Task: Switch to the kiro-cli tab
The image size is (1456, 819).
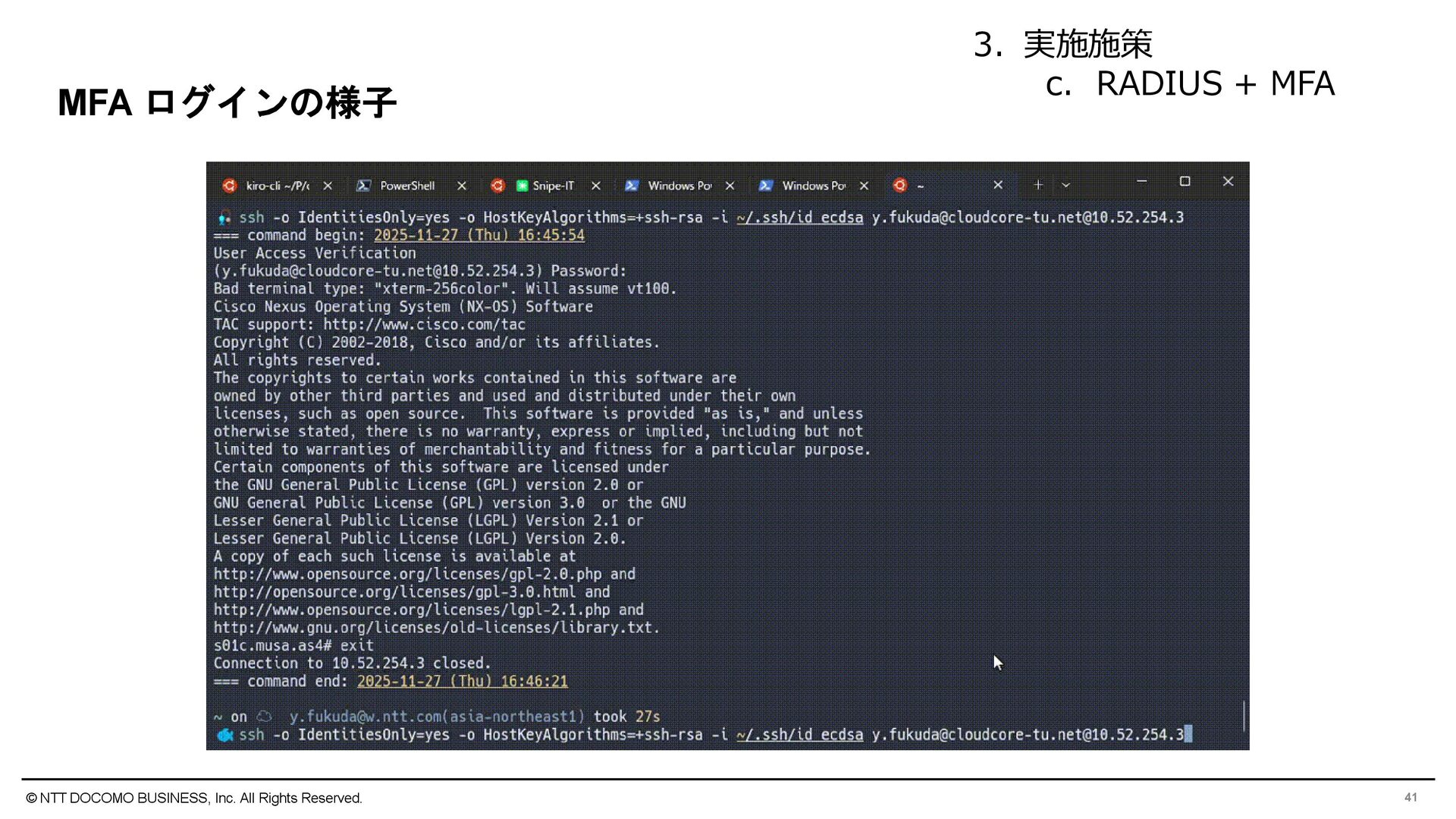Action: pos(277,186)
